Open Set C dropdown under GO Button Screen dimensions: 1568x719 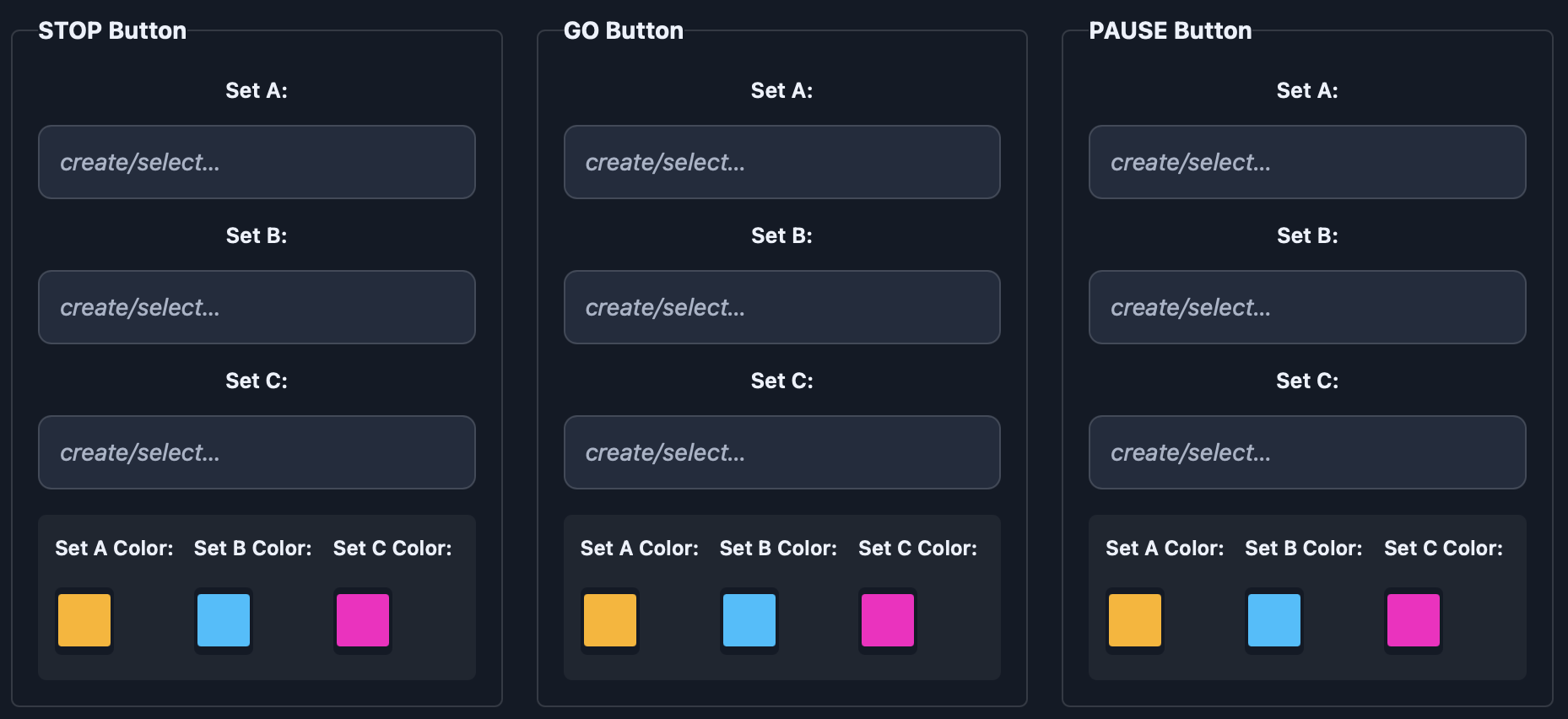[x=781, y=452]
